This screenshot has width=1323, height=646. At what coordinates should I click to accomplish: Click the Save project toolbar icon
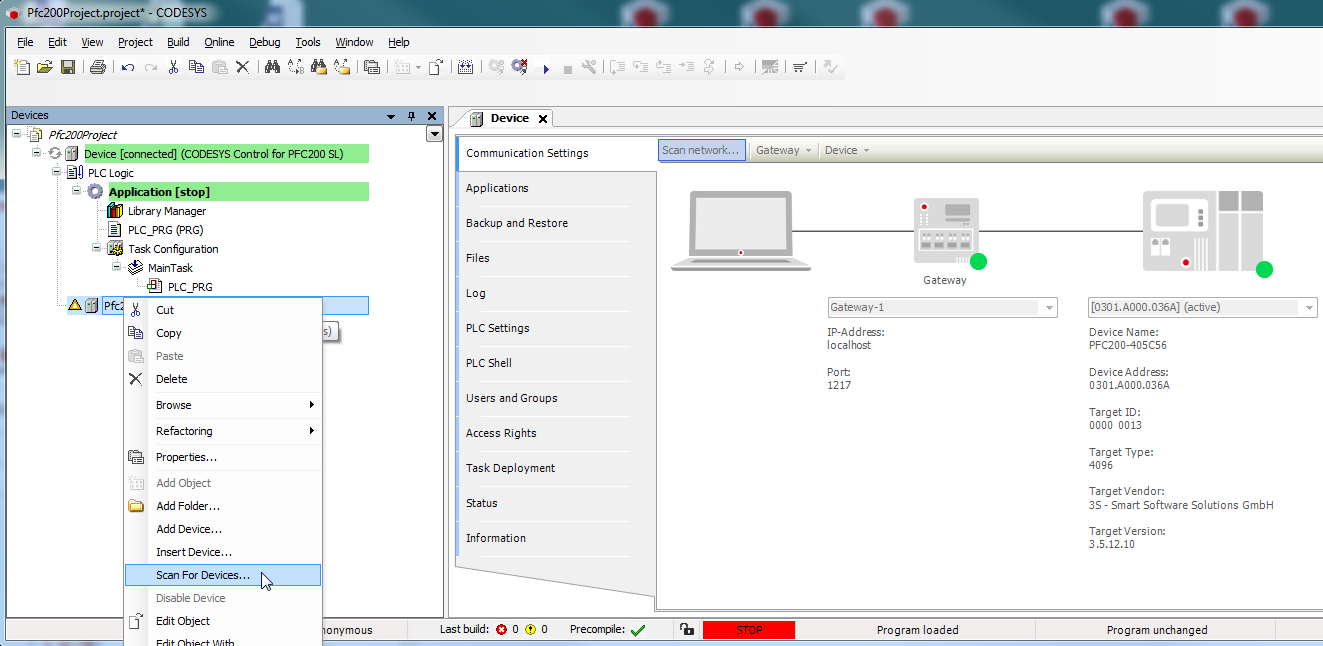coord(68,67)
